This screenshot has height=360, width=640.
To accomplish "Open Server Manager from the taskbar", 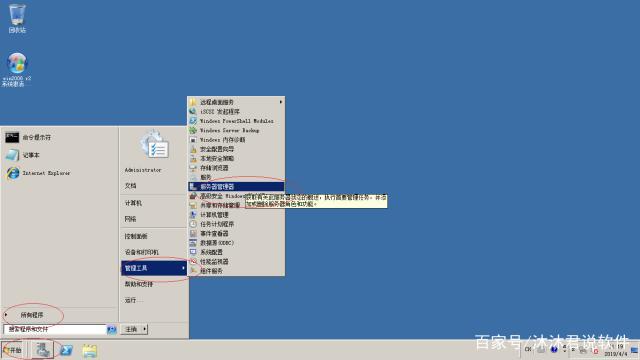I will coord(42,350).
